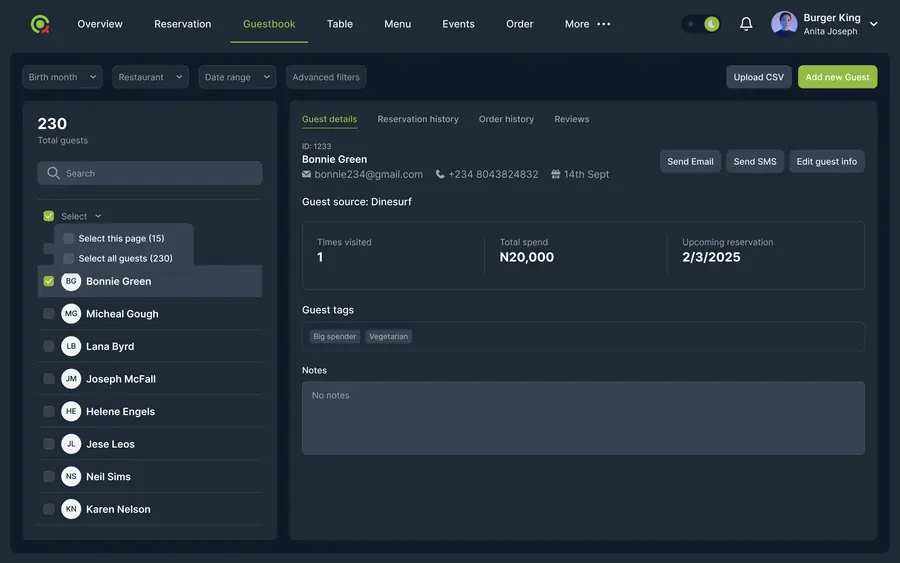Toggle the dark mode switch

pos(701,24)
